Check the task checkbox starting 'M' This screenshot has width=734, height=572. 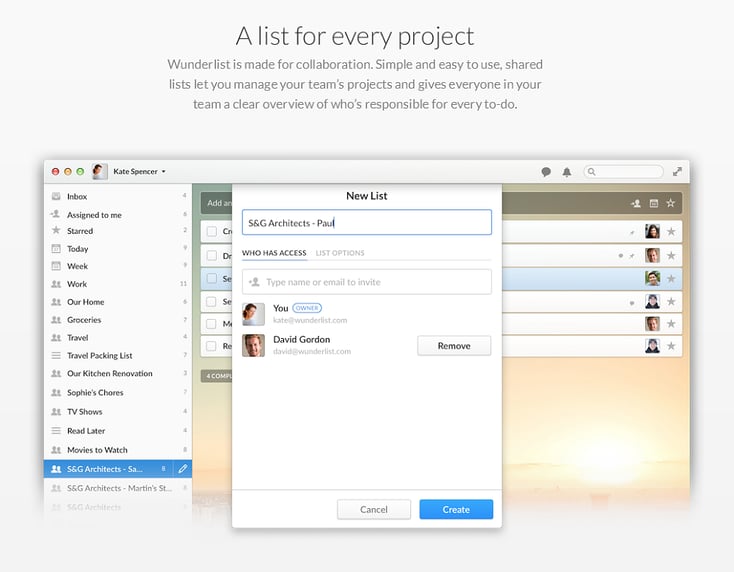click(212, 323)
